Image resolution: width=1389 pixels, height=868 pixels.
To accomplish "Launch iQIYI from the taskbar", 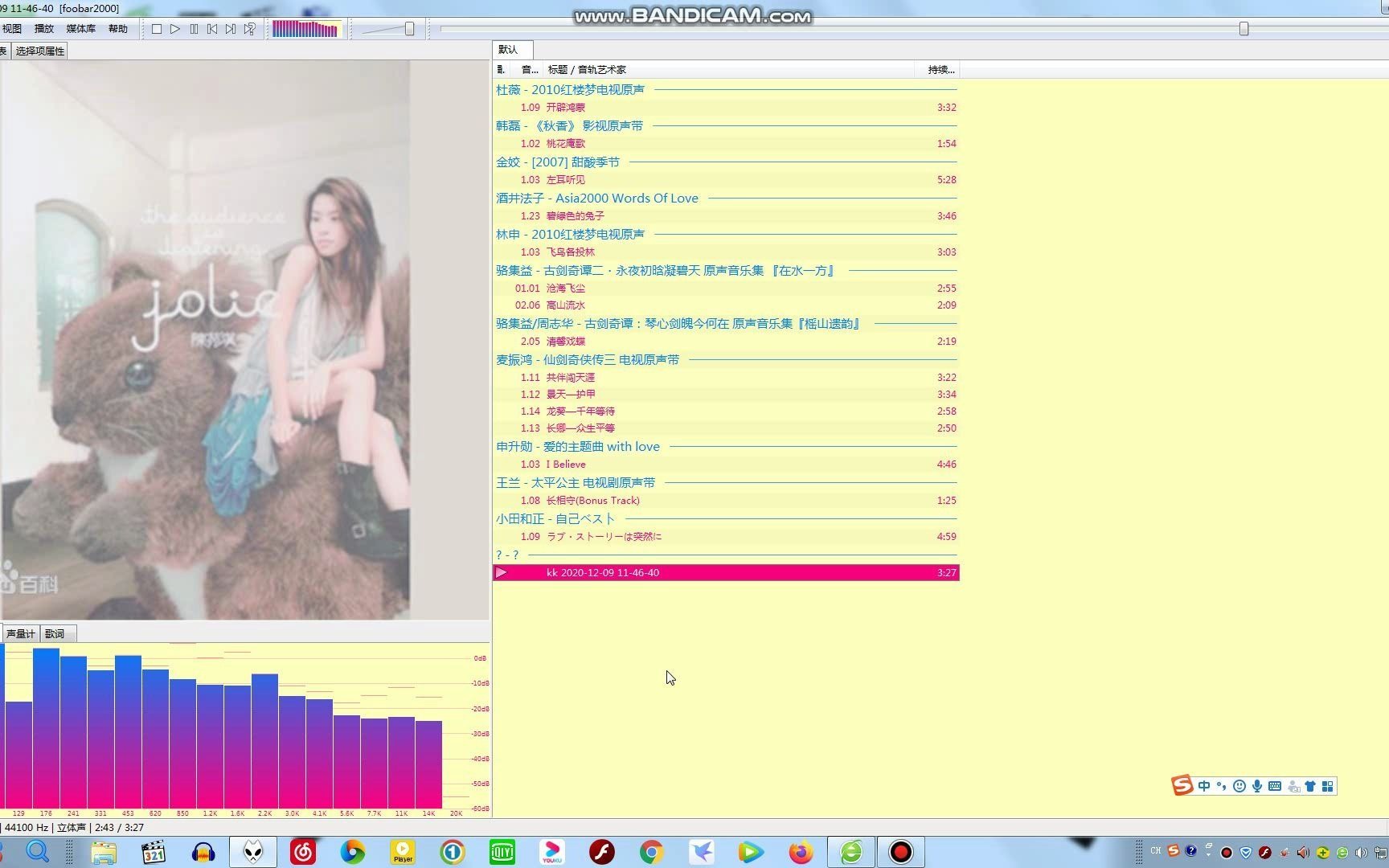I will 502,852.
